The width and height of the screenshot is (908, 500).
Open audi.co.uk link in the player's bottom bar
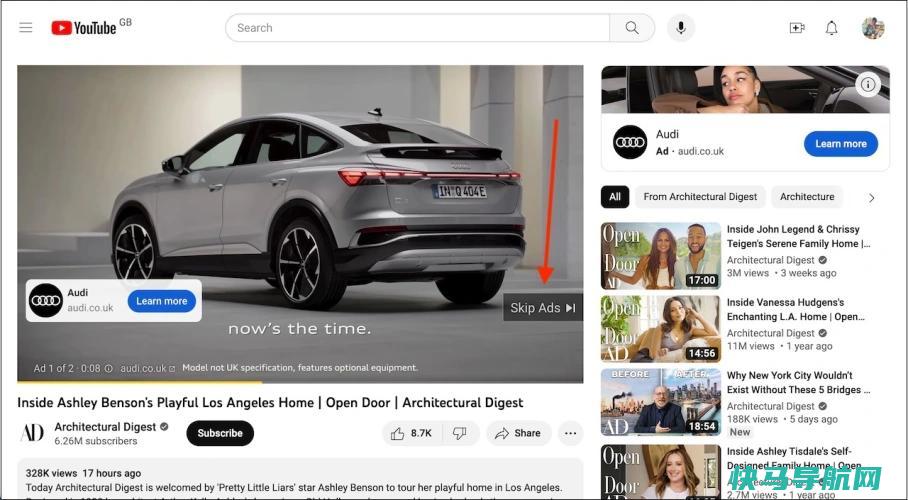tap(147, 368)
